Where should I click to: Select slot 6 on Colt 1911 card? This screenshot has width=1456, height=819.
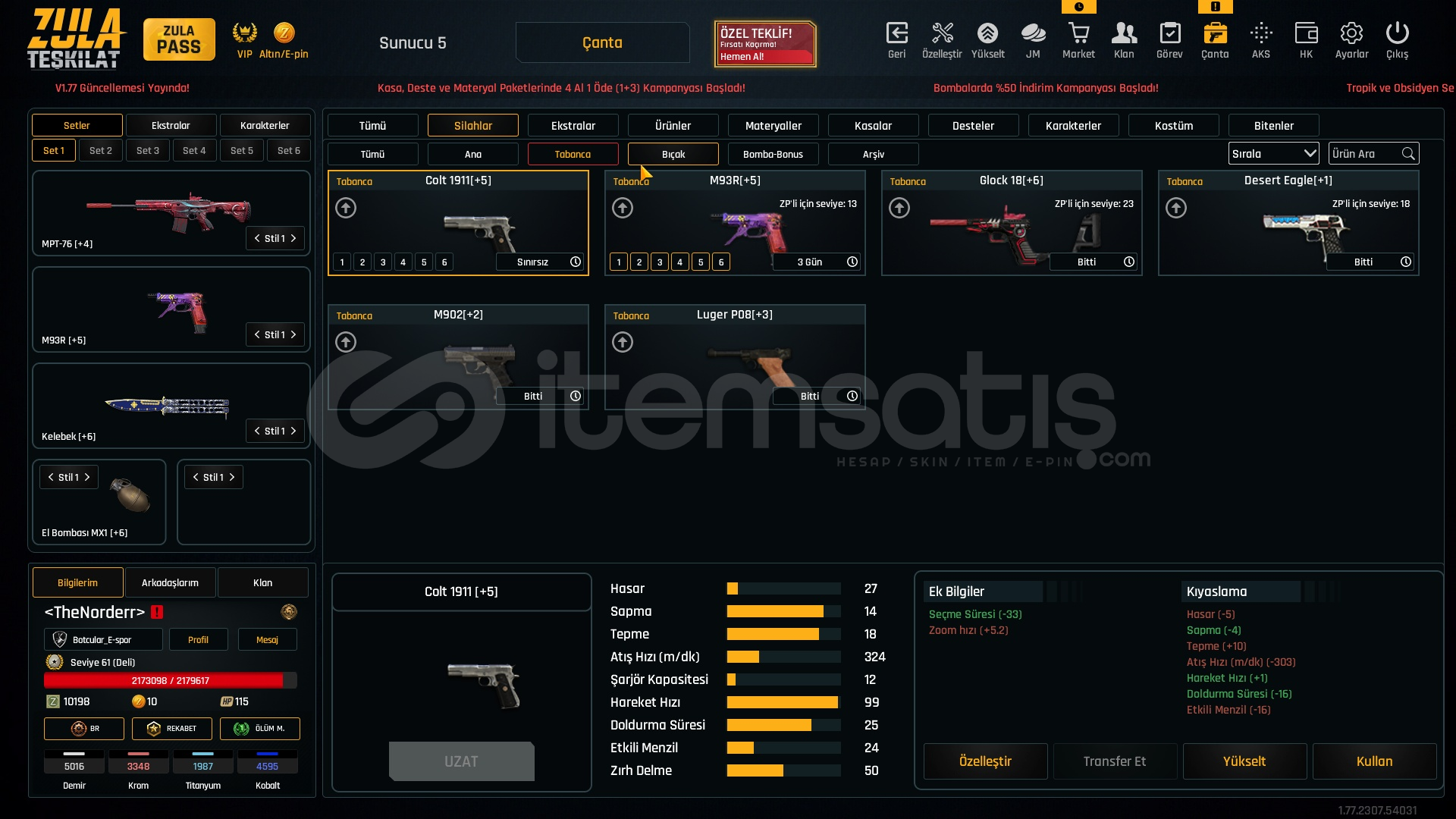coord(444,262)
